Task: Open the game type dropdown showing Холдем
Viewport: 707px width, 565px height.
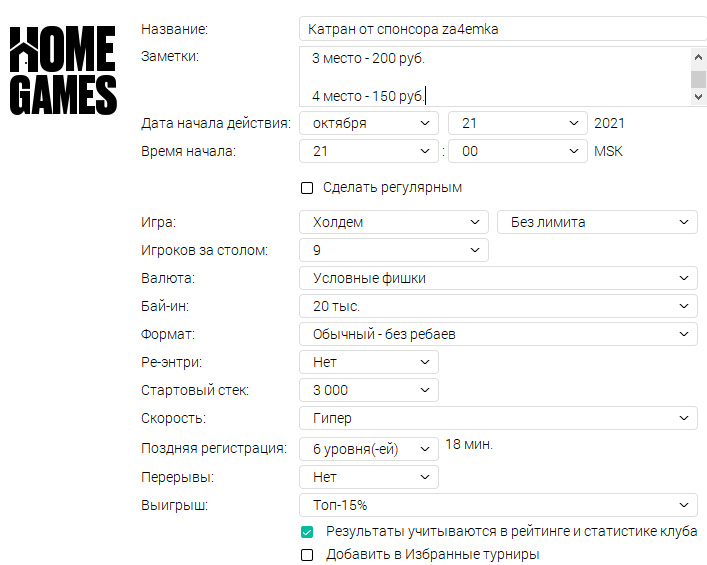Action: [394, 222]
